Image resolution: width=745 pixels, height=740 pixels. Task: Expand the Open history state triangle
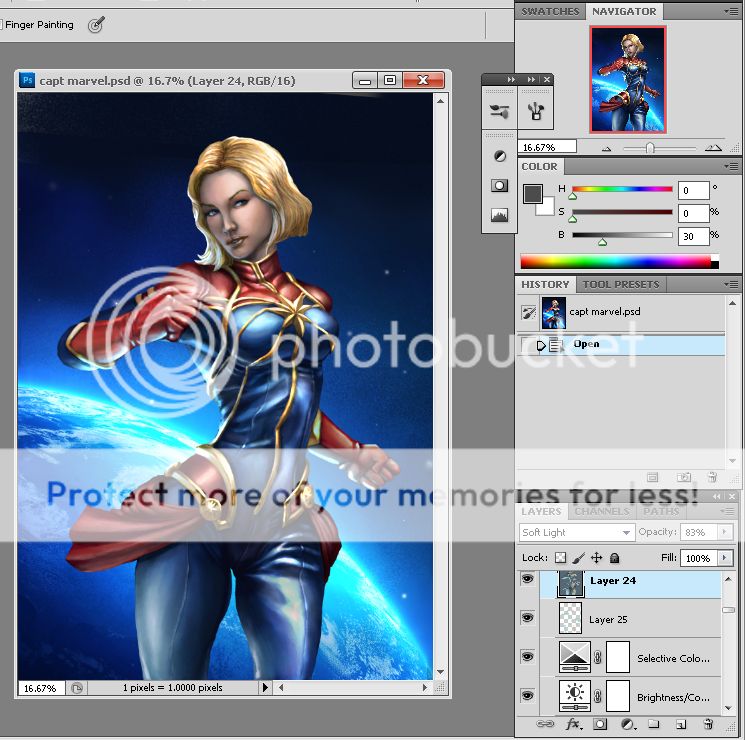541,346
